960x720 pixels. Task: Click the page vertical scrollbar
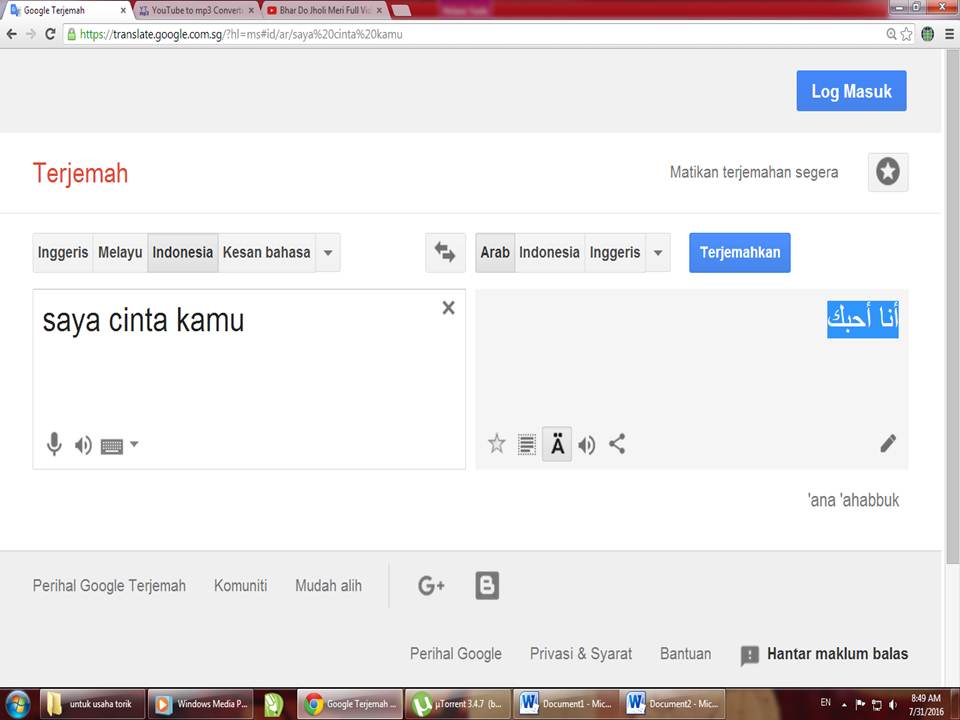point(953,306)
